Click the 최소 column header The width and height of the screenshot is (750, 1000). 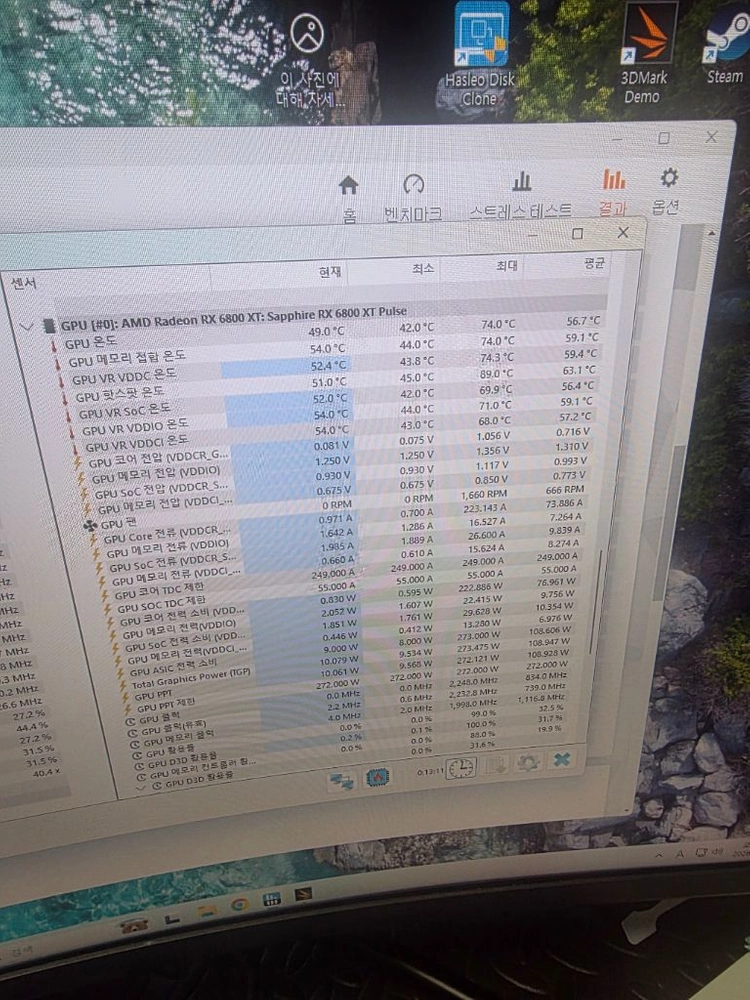[422, 269]
